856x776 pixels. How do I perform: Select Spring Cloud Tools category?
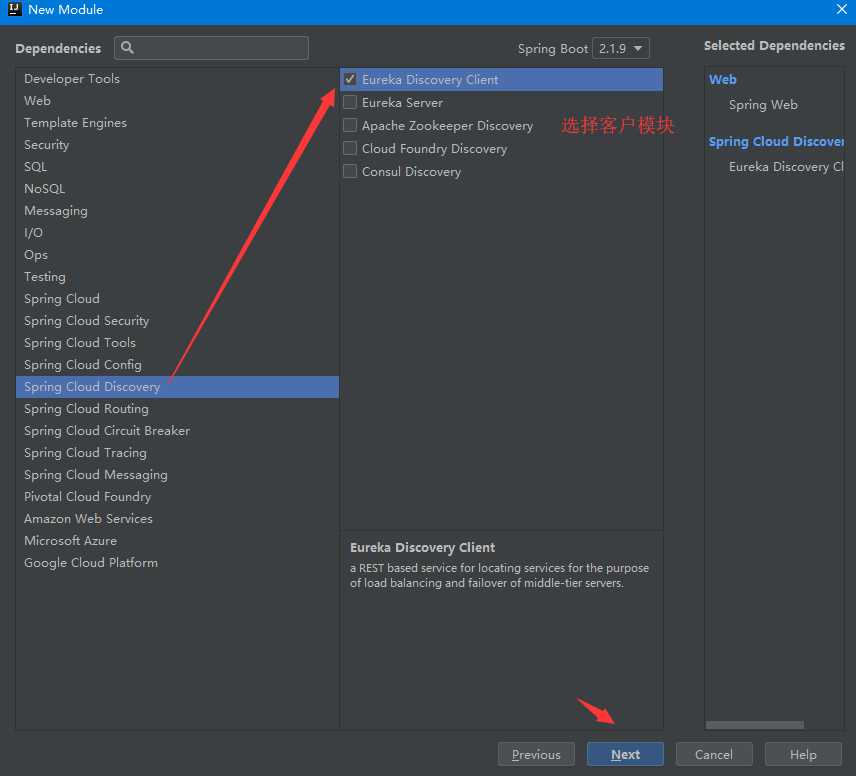(177, 342)
